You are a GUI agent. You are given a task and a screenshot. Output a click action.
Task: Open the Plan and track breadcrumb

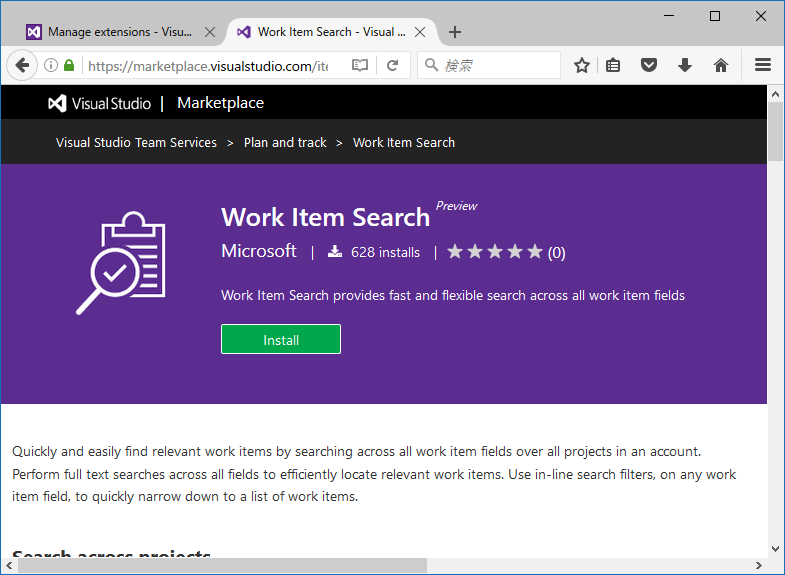tap(285, 143)
